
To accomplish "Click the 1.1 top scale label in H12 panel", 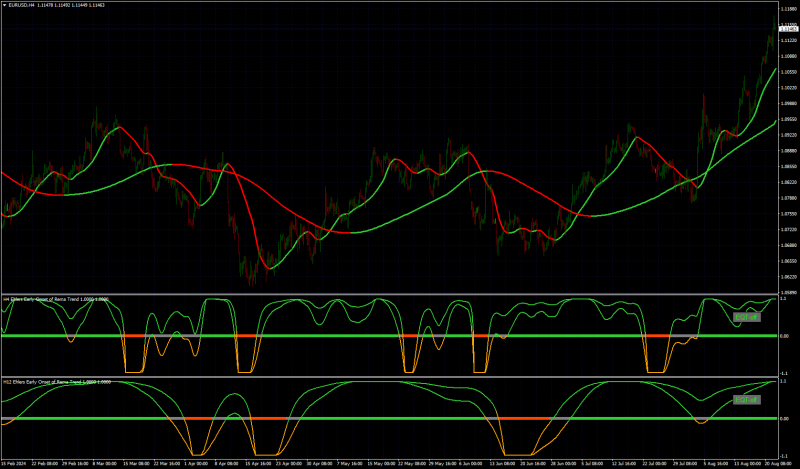I will tap(784, 382).
